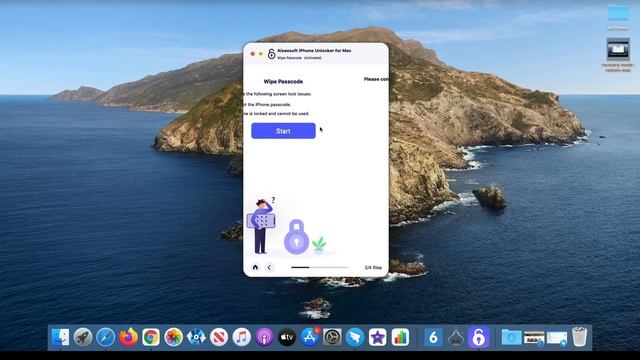Click the Wipe Passcode (Activated) subtitle text
The width and height of the screenshot is (640, 360).
tap(299, 58)
